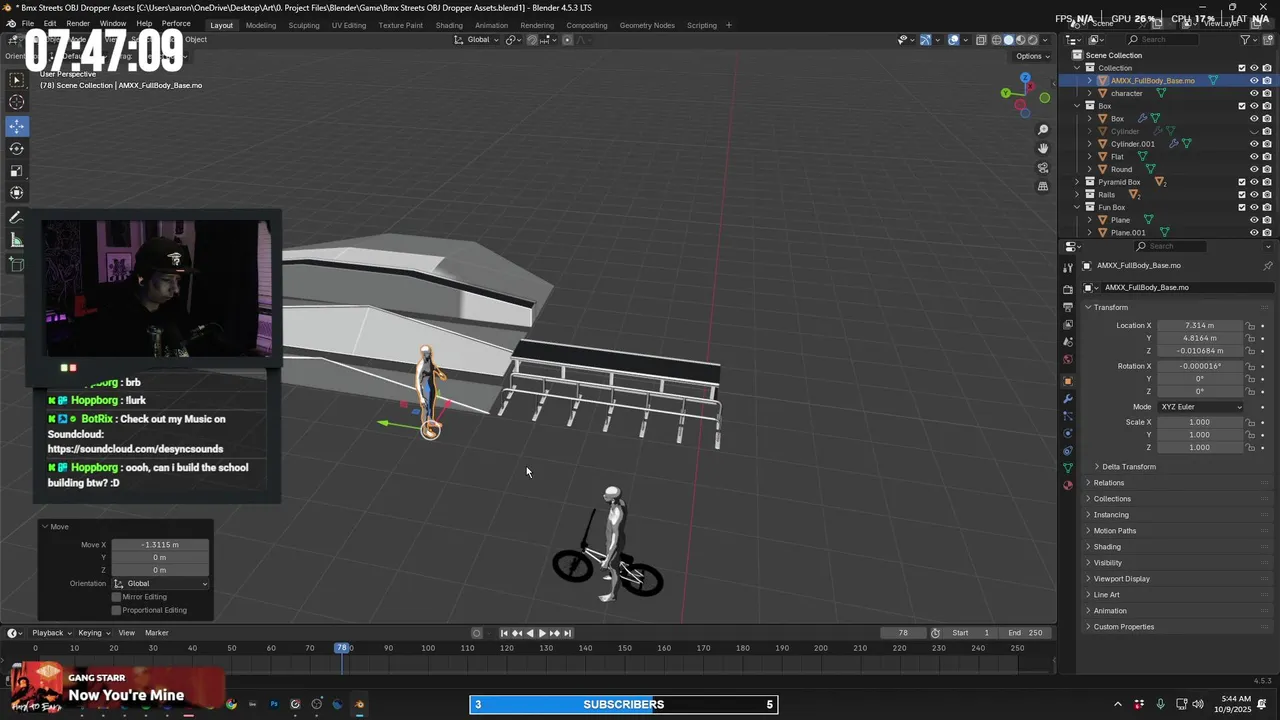Open the Render menu

click(78, 23)
